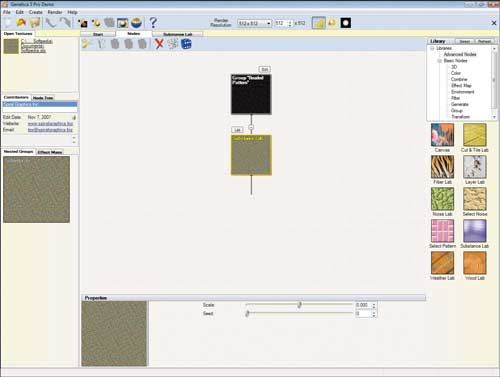
Task: Select the Node Tree tab
Action: (x=43, y=98)
